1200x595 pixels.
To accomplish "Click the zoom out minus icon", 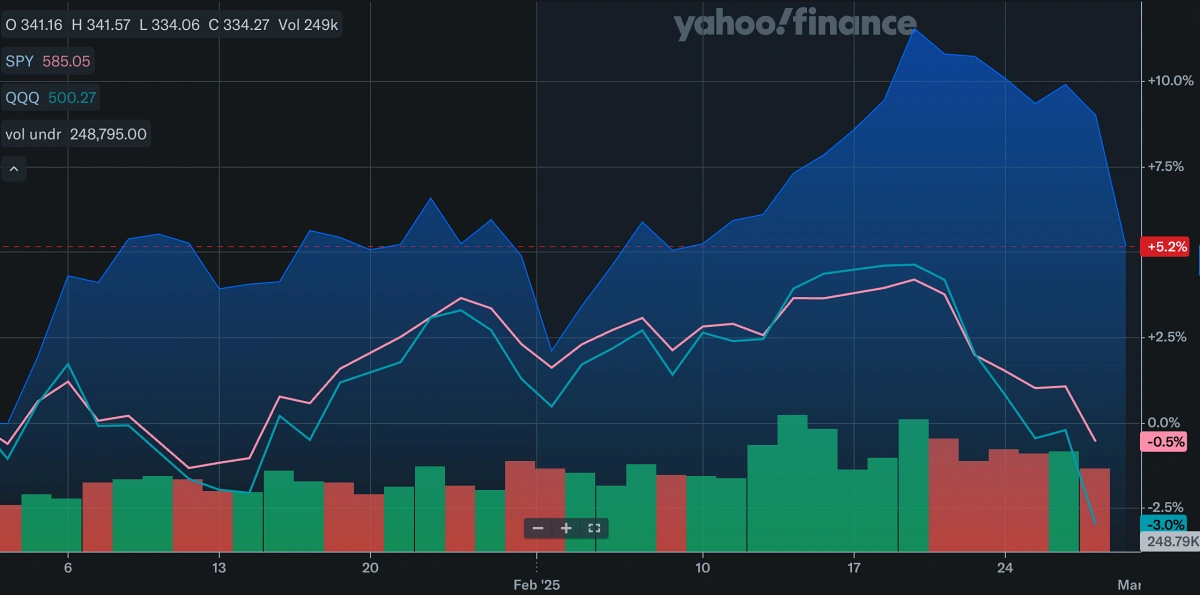I will click(x=539, y=527).
